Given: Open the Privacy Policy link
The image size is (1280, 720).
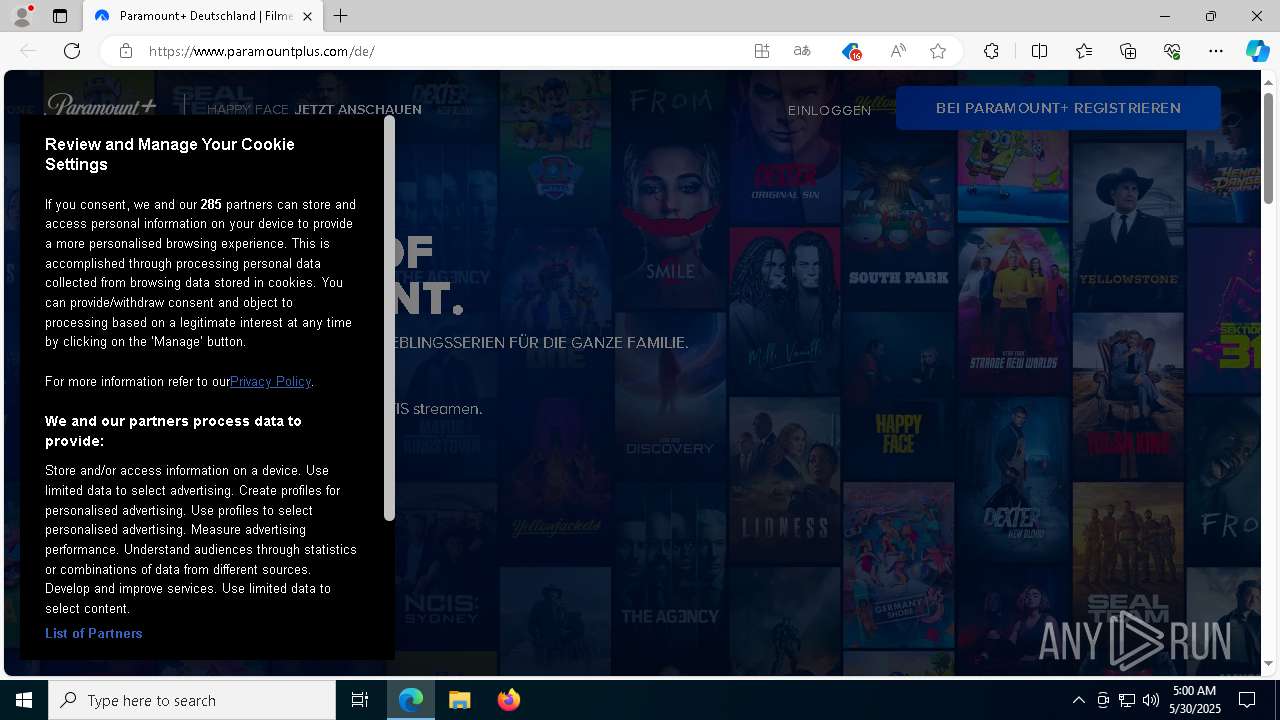Looking at the screenshot, I should pyautogui.click(x=270, y=381).
